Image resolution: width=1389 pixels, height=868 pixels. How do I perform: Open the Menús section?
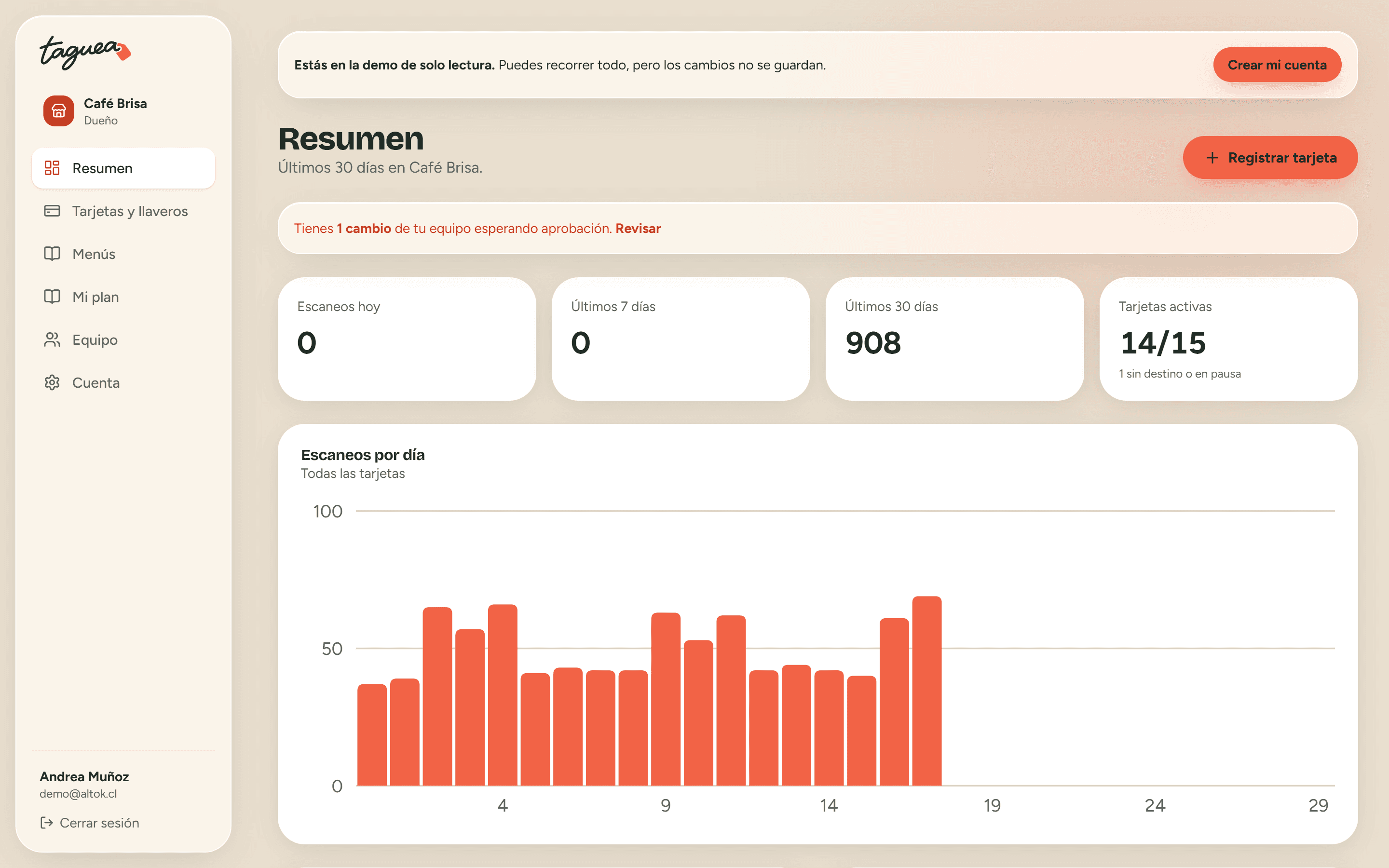(123, 254)
